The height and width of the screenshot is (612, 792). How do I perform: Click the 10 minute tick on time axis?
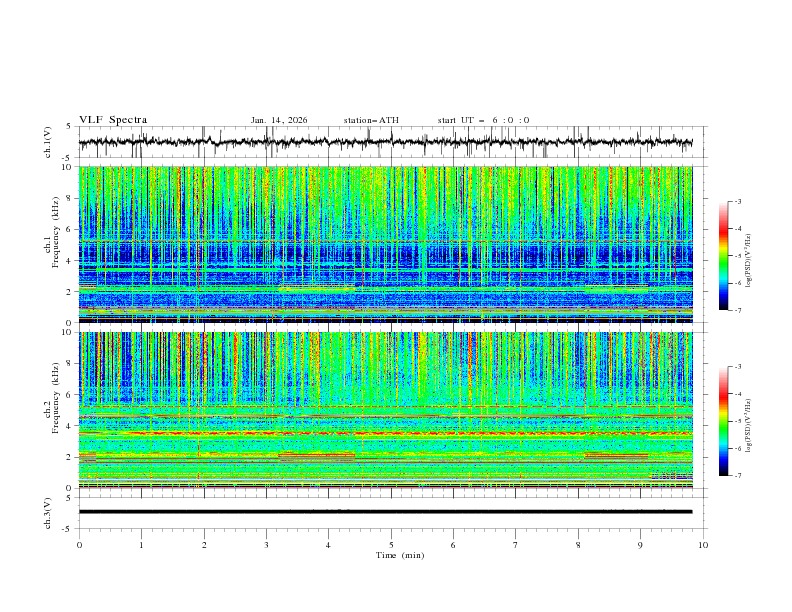[703, 543]
